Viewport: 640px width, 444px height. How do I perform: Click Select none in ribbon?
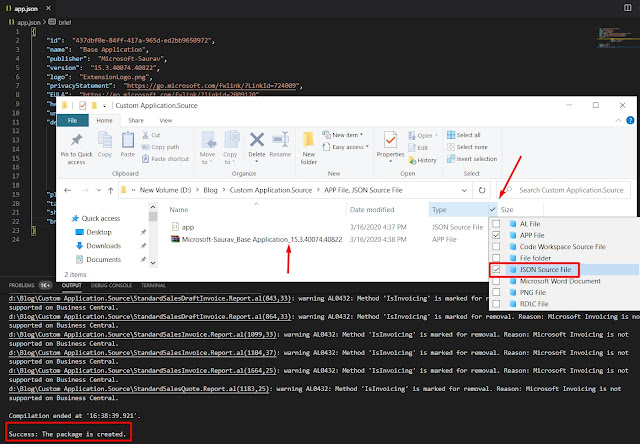pyautogui.click(x=467, y=147)
